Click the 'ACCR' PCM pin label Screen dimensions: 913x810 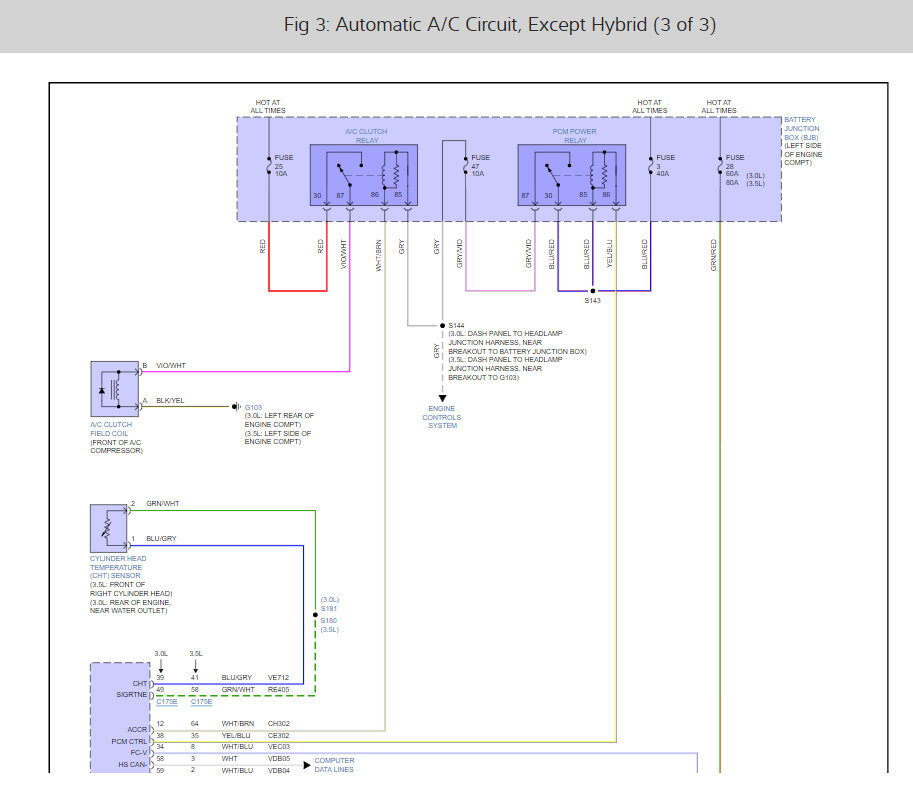click(x=137, y=730)
